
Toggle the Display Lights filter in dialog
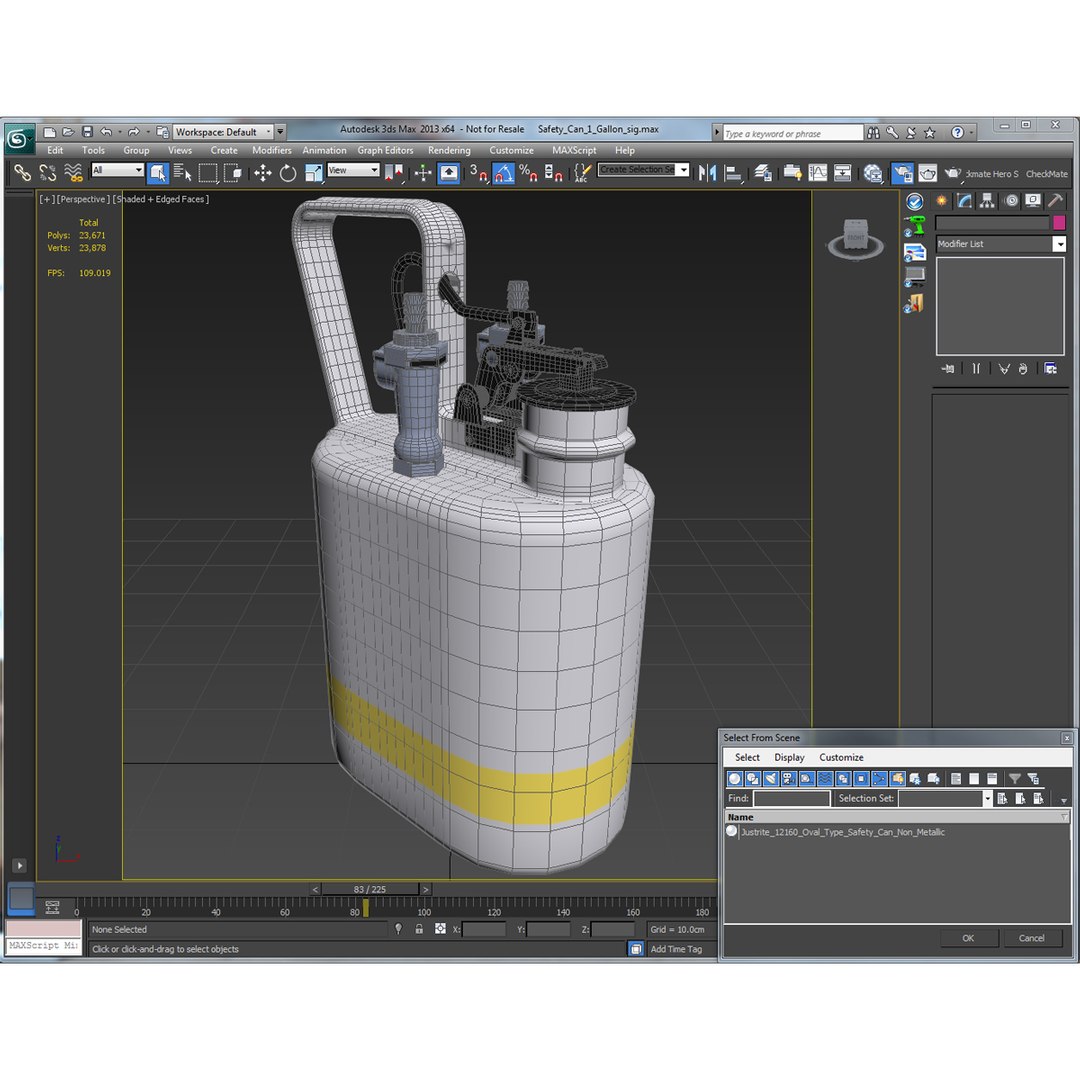[x=771, y=779]
